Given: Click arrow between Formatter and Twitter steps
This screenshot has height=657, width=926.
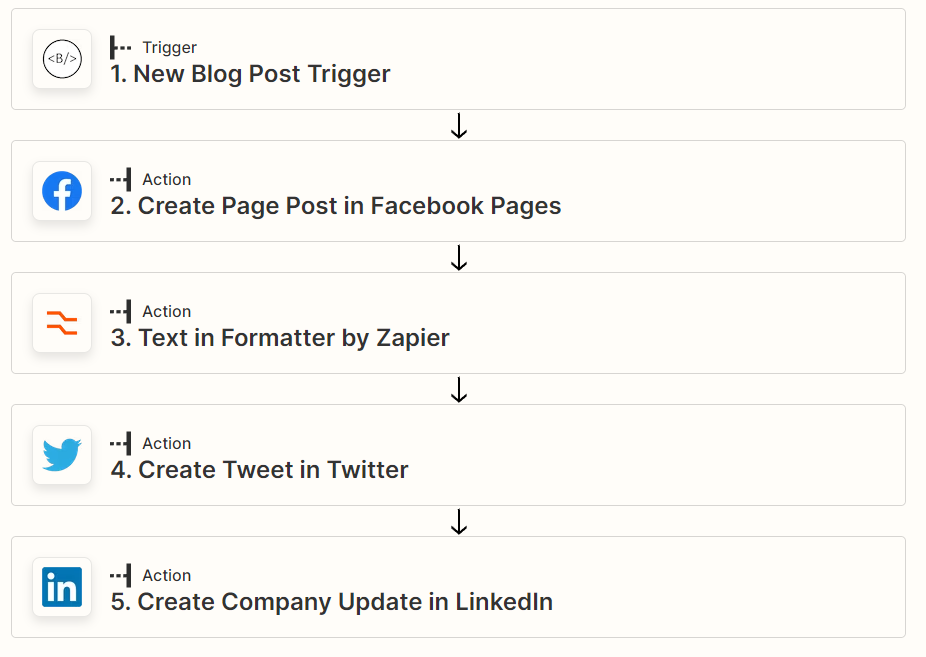Looking at the screenshot, I should tap(459, 390).
